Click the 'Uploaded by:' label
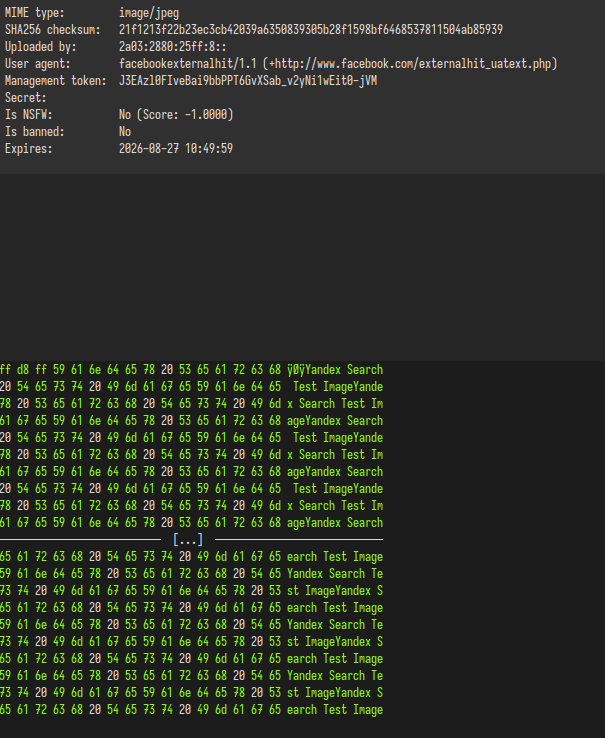 click(x=41, y=47)
